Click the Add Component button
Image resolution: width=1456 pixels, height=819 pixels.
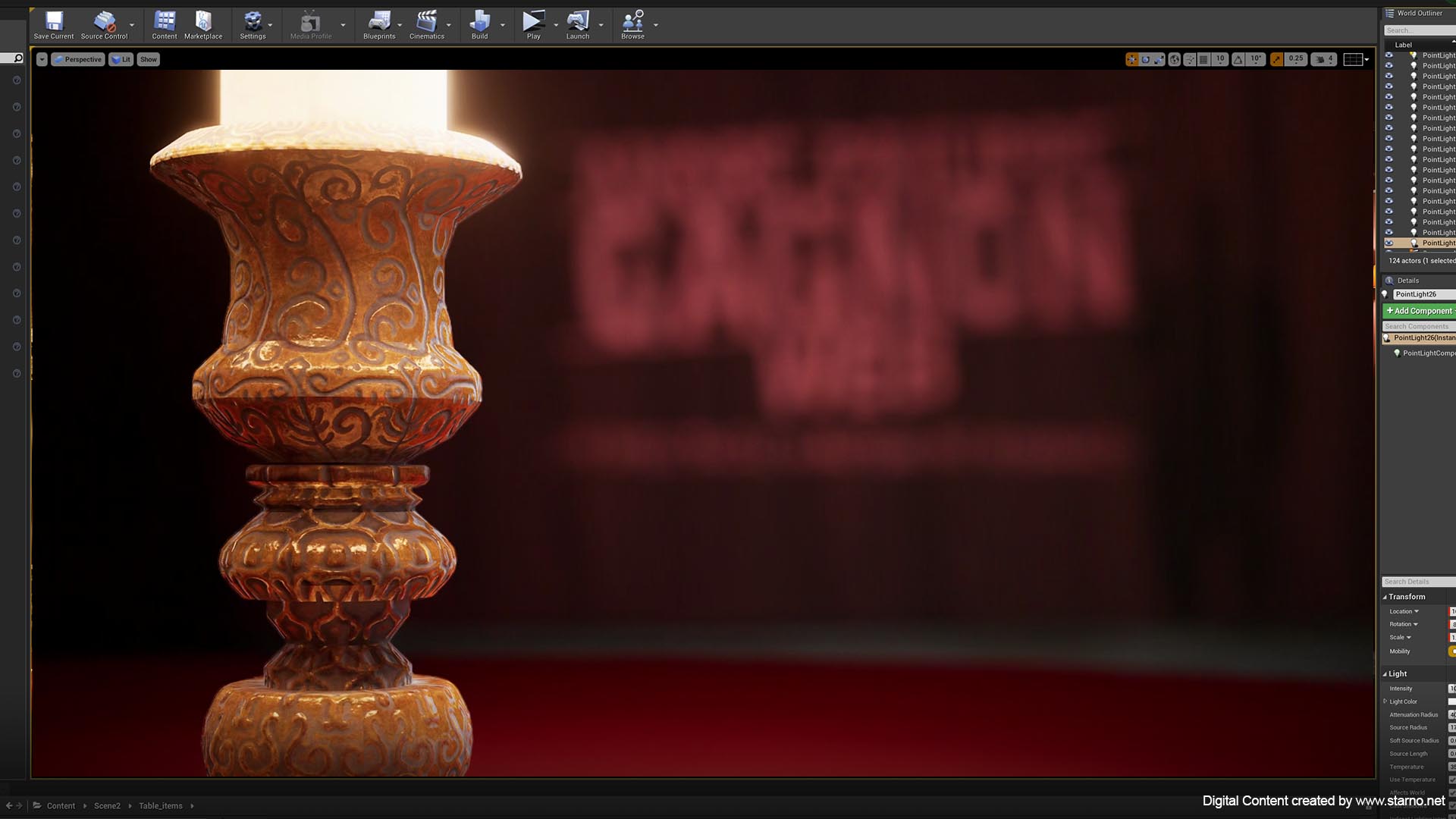(1419, 311)
